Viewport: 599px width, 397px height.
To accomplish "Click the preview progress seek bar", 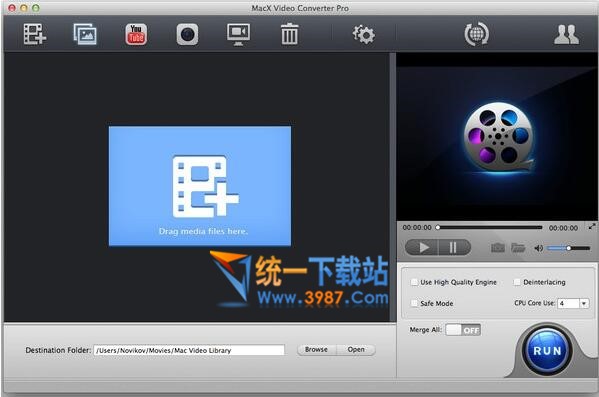I will pos(490,227).
